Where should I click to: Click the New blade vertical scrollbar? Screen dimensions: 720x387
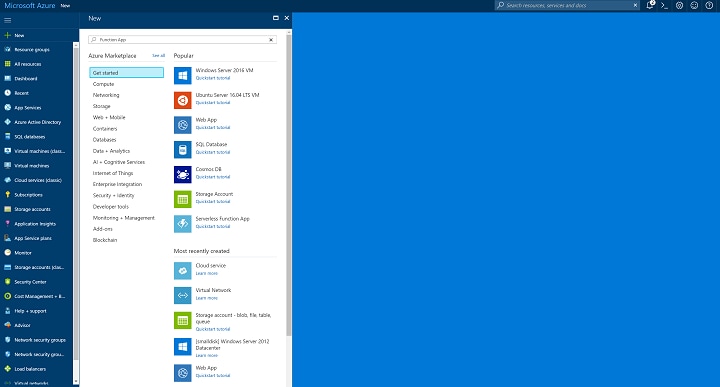click(x=289, y=184)
